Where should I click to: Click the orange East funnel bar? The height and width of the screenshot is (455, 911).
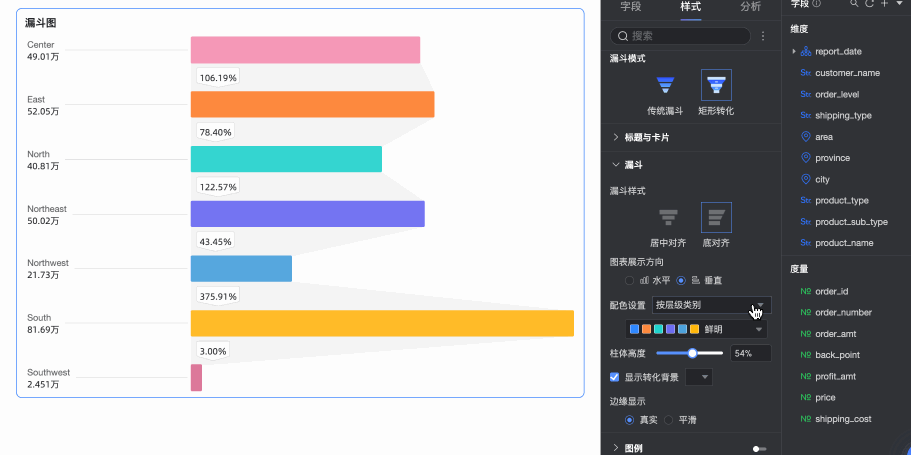313,105
